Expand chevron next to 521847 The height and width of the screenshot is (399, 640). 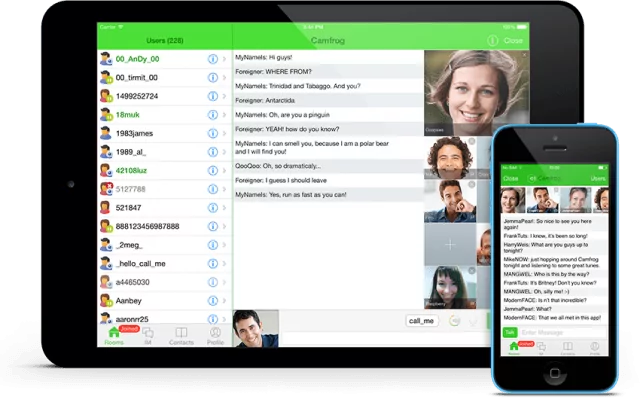click(224, 208)
